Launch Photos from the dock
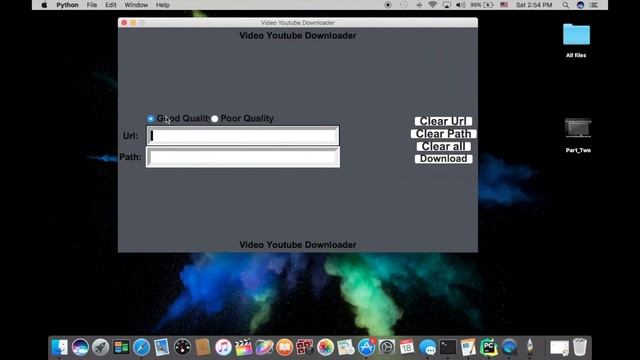This screenshot has height=360, width=640. coord(325,347)
